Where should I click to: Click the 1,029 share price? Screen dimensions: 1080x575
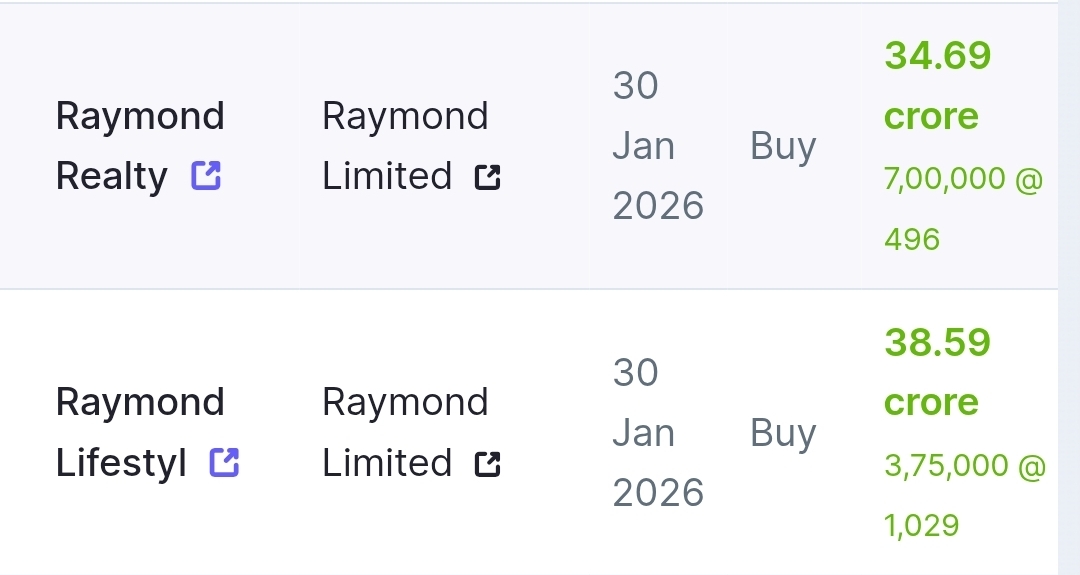(921, 525)
